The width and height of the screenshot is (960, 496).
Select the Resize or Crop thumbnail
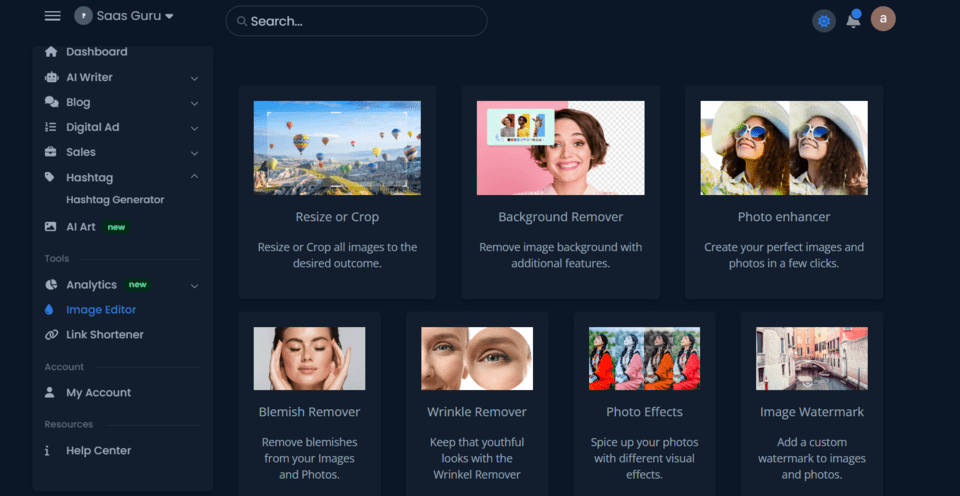(337, 148)
